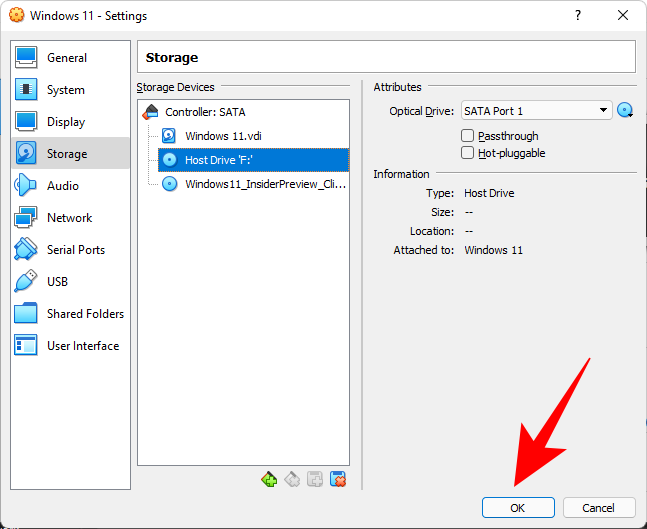Switch to the Display settings page

tap(66, 122)
